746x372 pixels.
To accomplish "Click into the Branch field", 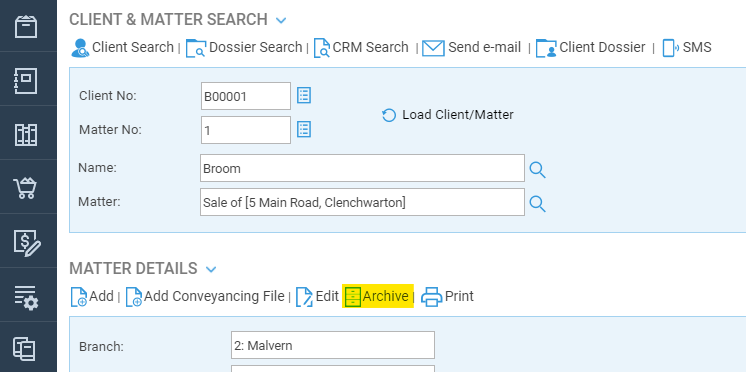I will coord(333,345).
